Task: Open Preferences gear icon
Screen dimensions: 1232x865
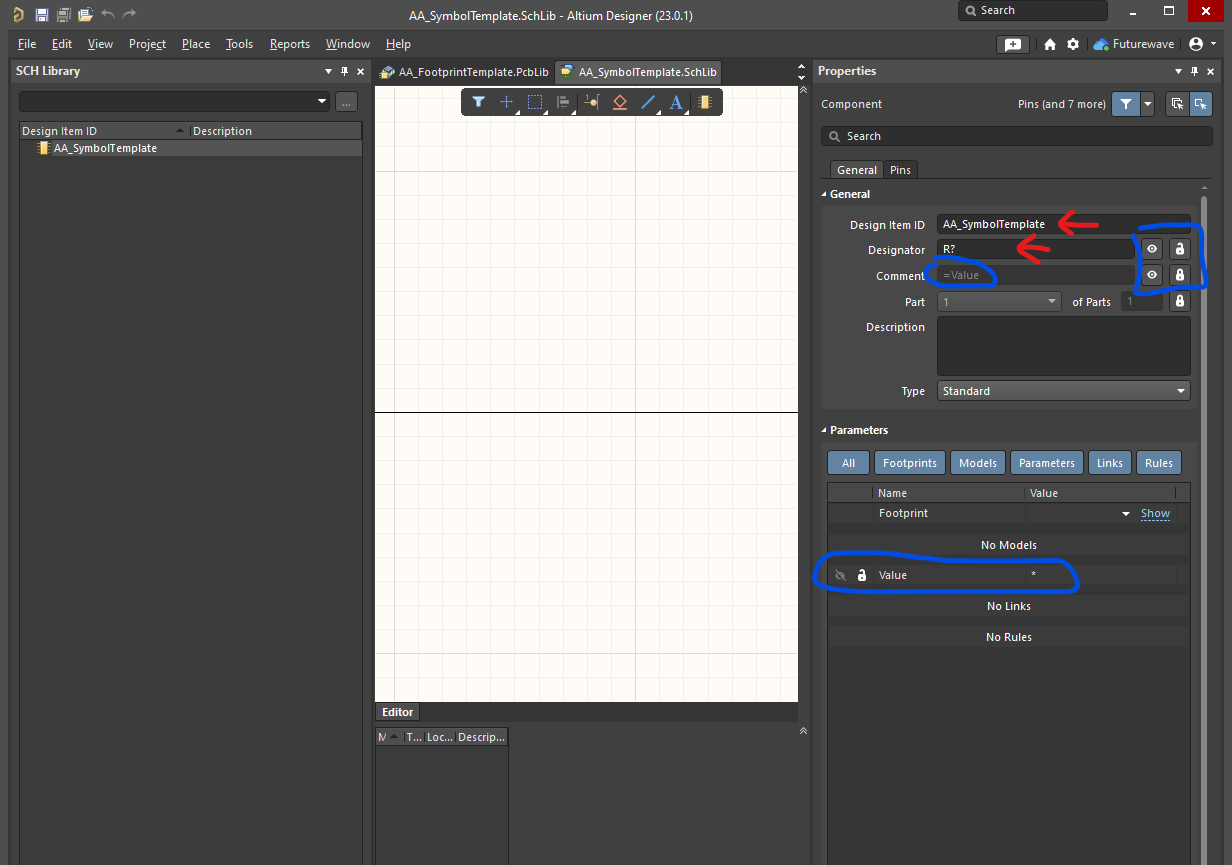Action: pyautogui.click(x=1073, y=44)
